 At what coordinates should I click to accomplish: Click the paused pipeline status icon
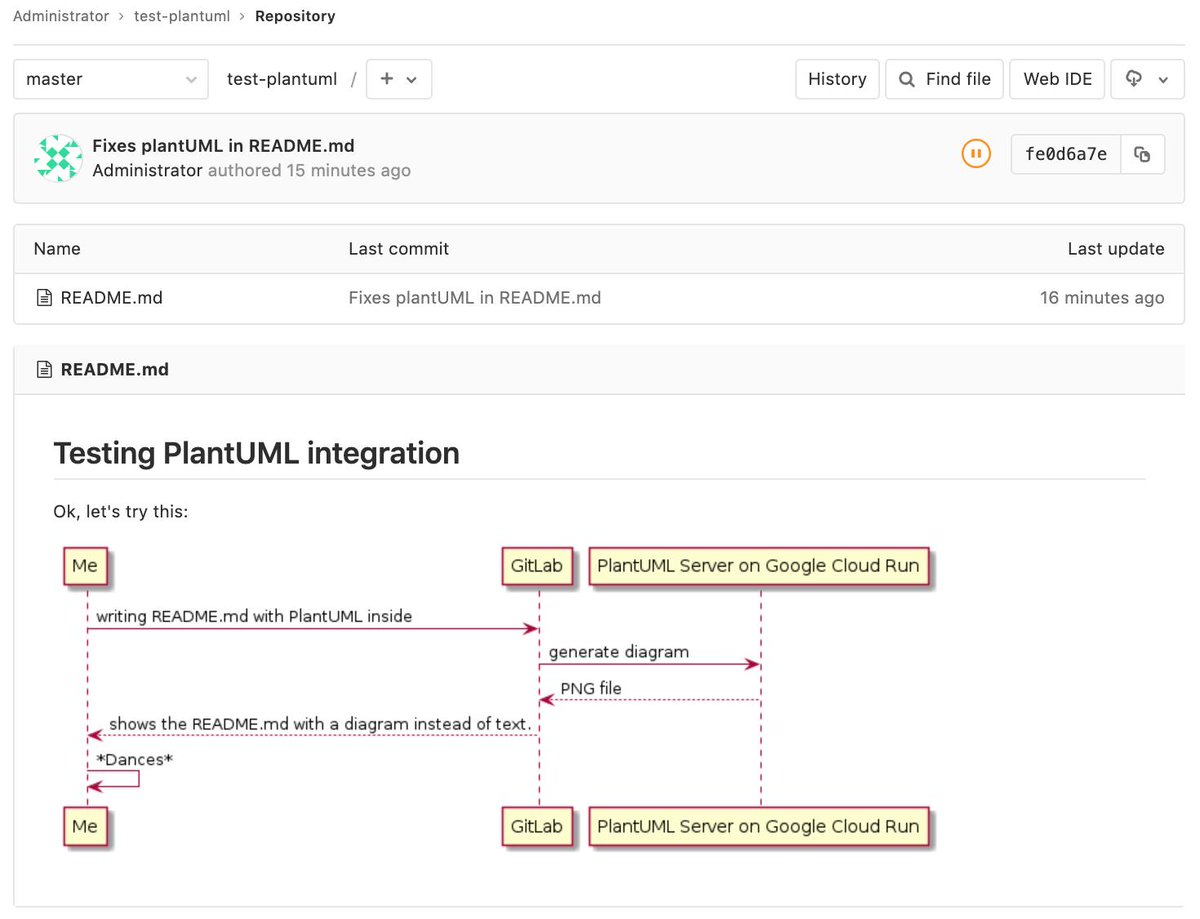click(x=976, y=154)
